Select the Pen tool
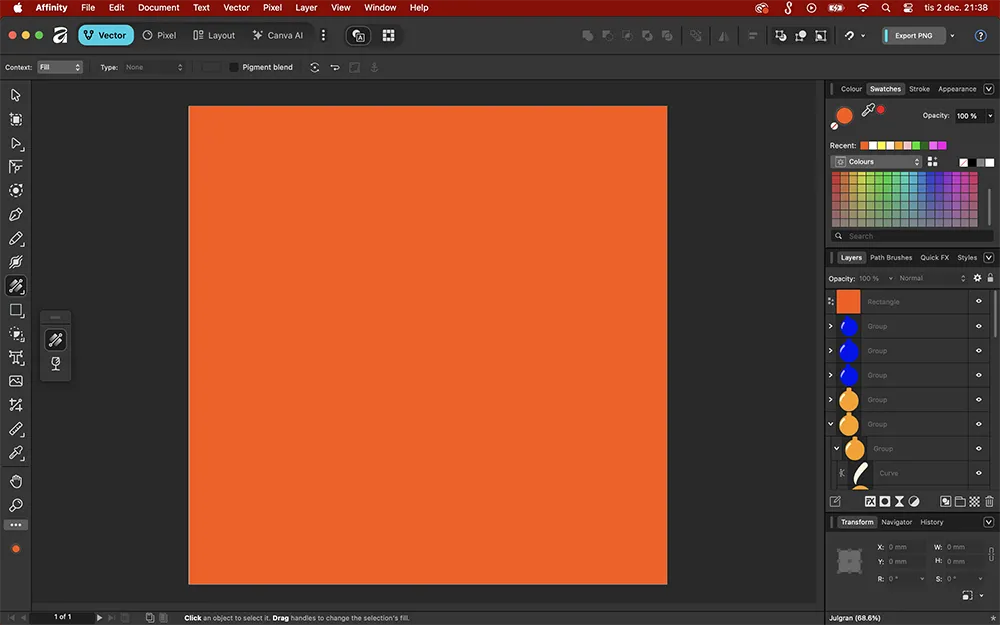Viewport: 1000px width, 625px height. click(x=15, y=214)
